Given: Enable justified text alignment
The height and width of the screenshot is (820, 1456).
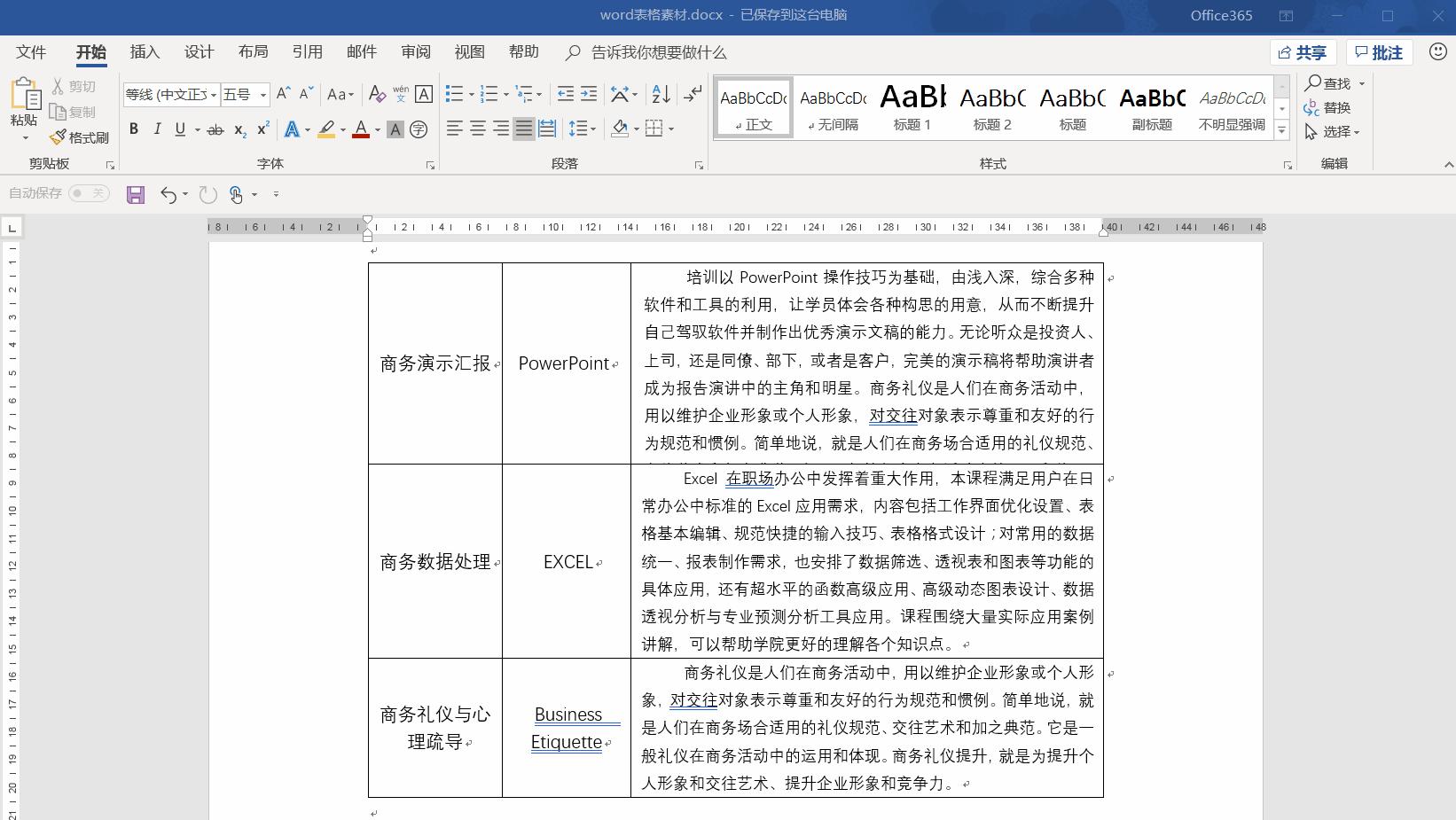Looking at the screenshot, I should 523,129.
